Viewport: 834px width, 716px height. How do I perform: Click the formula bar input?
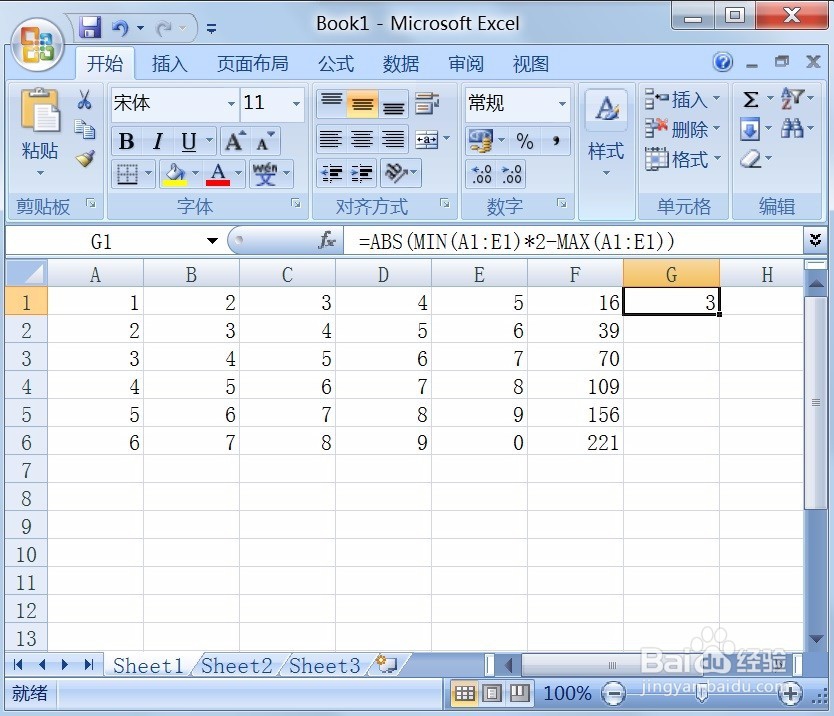[x=573, y=241]
